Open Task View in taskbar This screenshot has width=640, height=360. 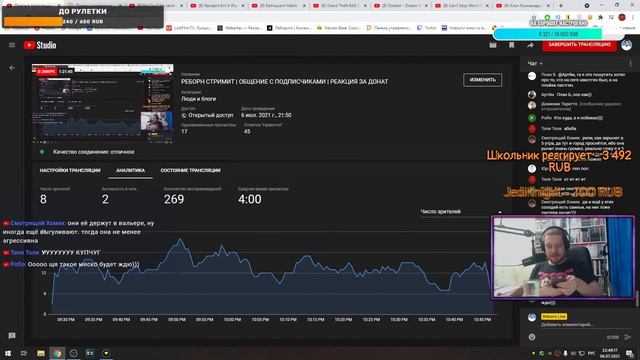[x=24, y=353]
